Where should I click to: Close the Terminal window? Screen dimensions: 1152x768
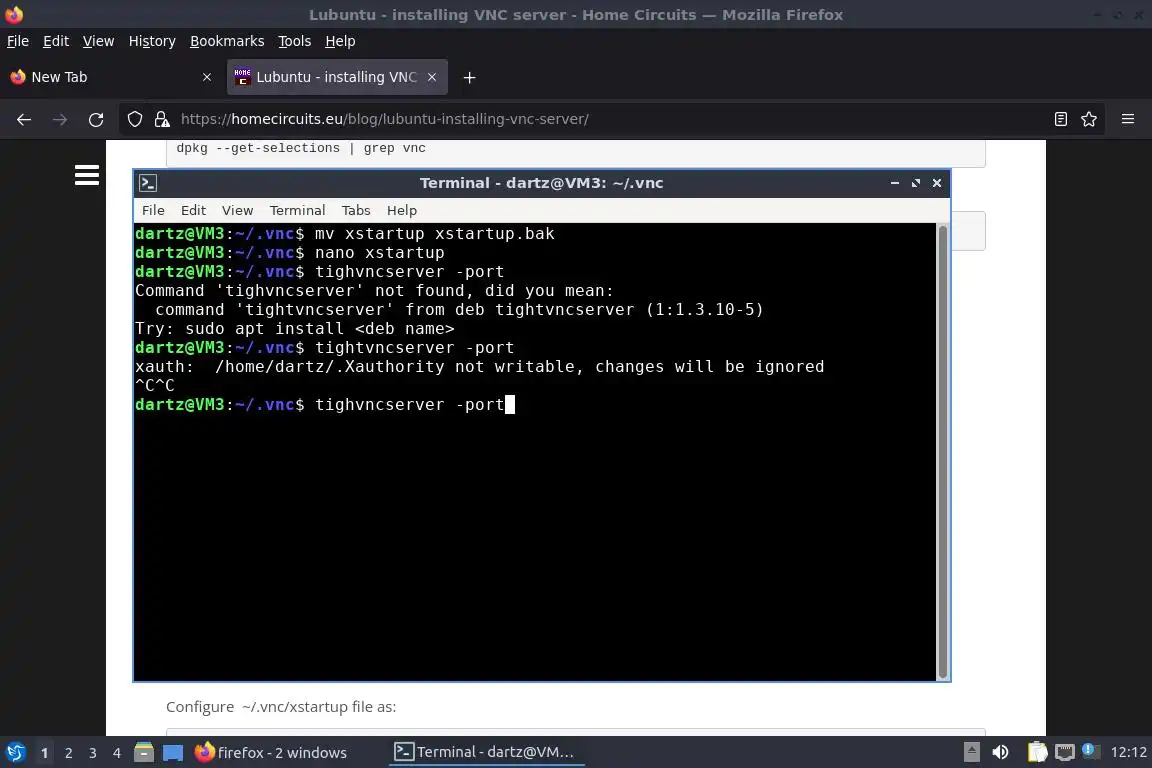pos(937,183)
